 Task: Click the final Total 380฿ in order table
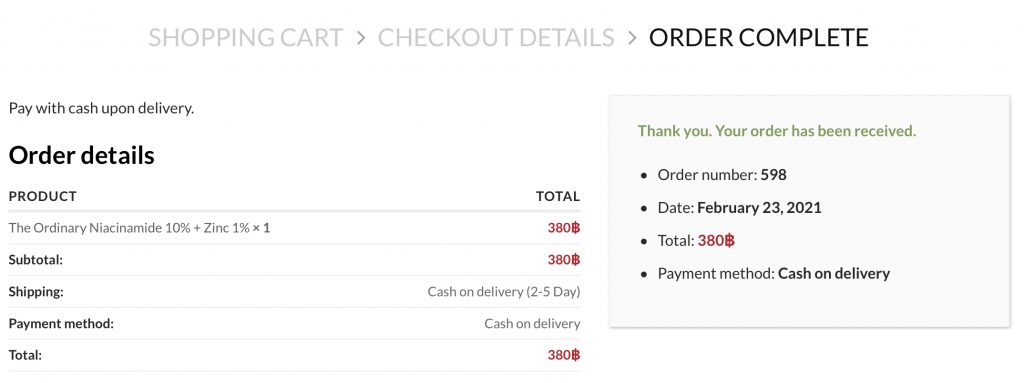(564, 355)
